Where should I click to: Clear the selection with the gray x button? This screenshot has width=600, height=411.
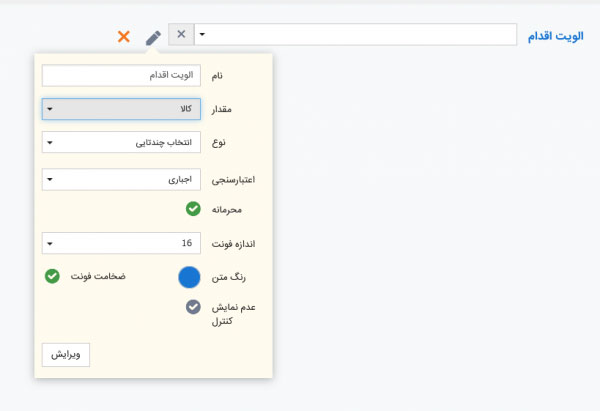(x=181, y=35)
